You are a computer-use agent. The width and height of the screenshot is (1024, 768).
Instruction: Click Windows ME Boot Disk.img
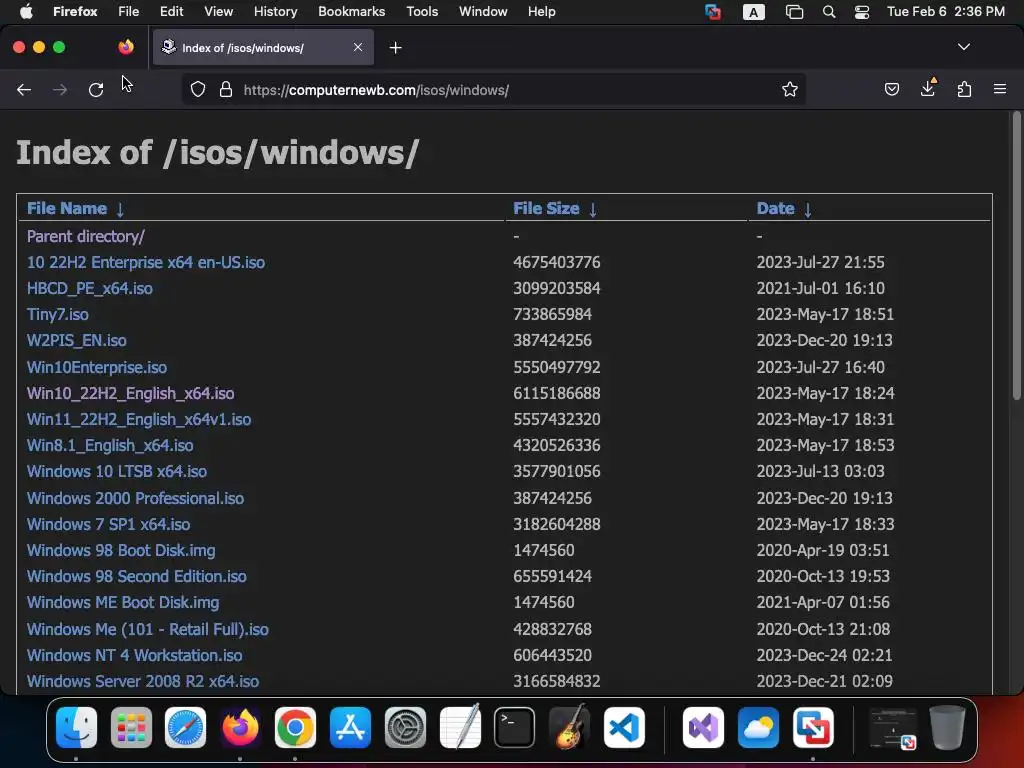[x=123, y=603]
